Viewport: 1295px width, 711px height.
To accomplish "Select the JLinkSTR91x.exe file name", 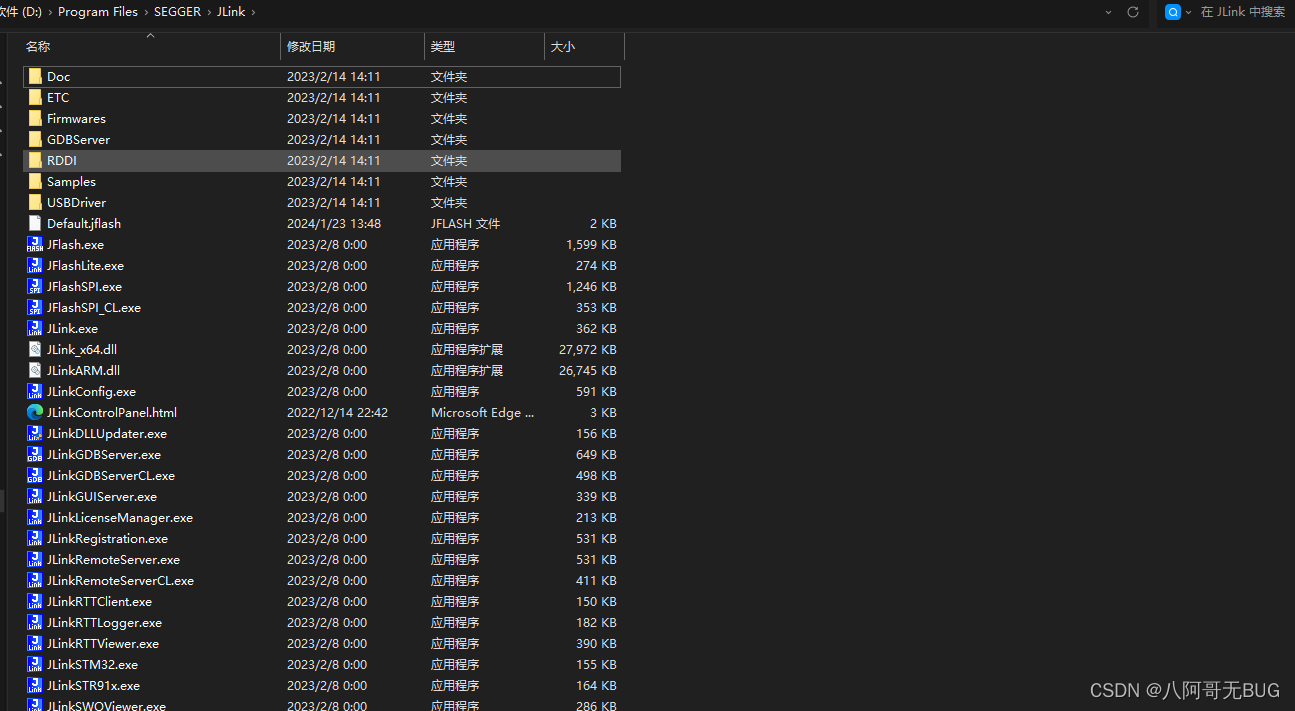I will [93, 685].
